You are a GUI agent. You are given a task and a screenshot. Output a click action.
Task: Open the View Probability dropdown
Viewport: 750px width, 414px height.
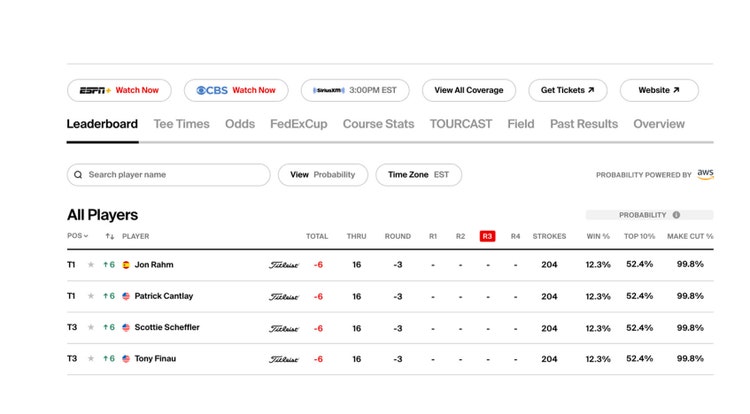(x=322, y=175)
